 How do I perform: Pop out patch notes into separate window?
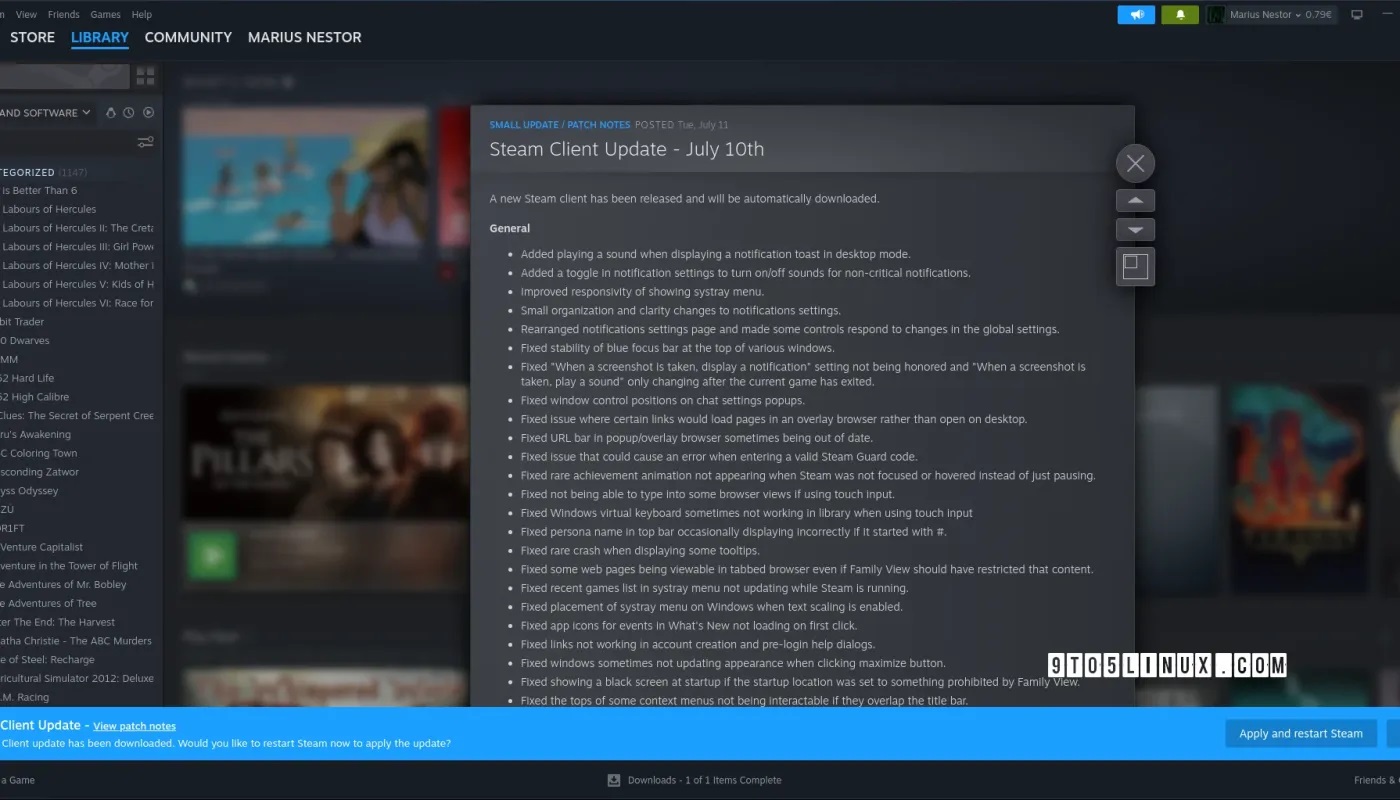1135,266
